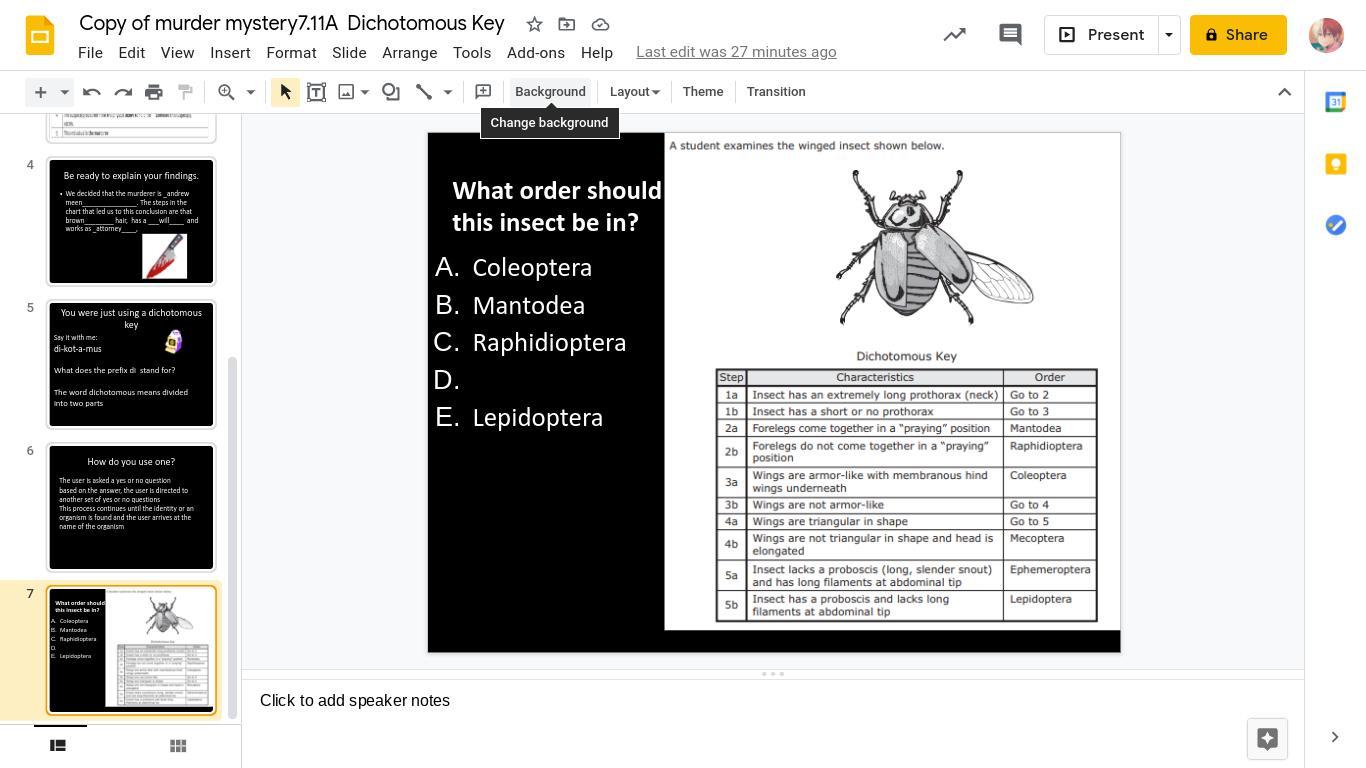Redo the last action
The height and width of the screenshot is (768, 1366).
pos(123,92)
